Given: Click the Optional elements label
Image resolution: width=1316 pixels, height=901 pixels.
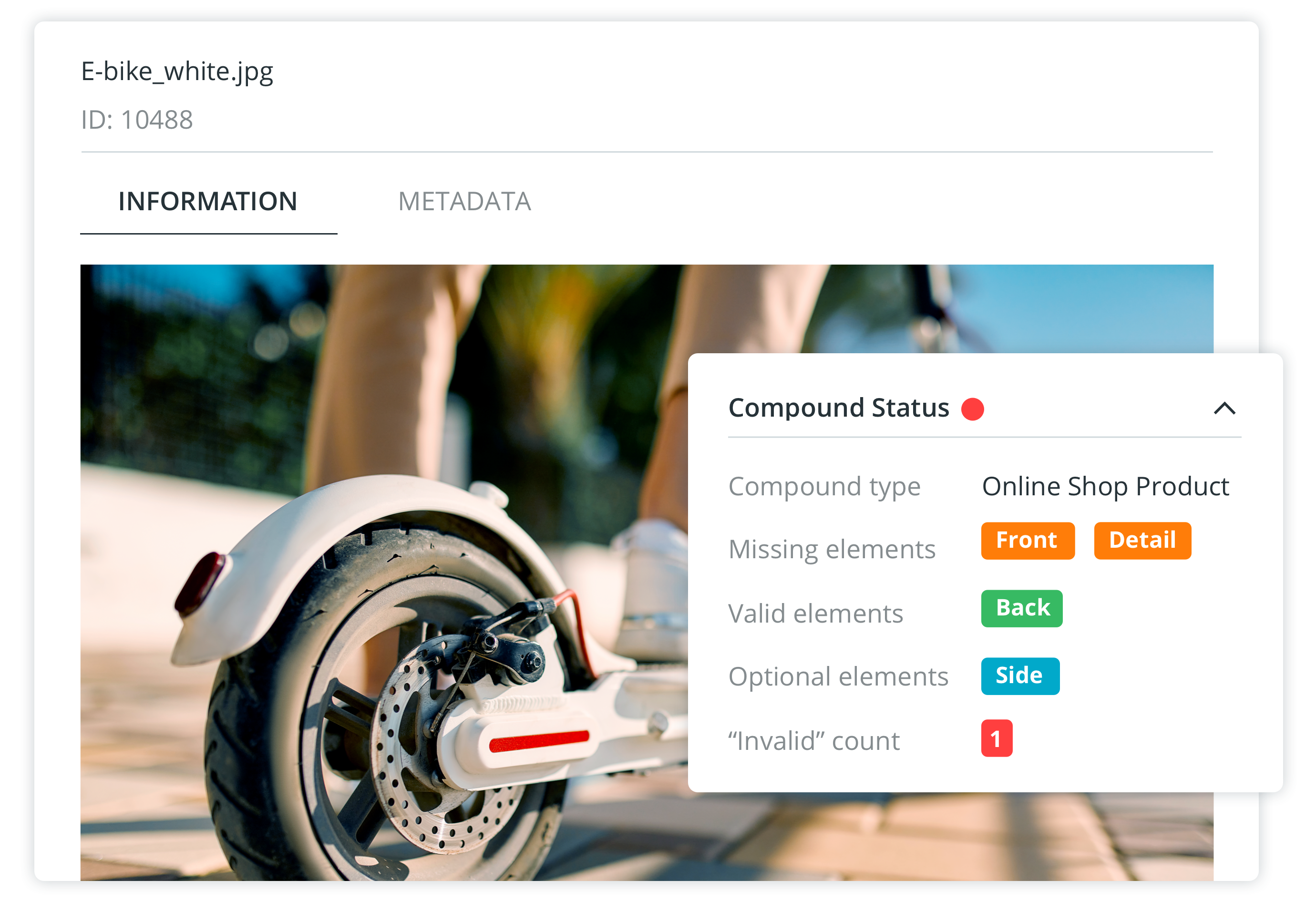Looking at the screenshot, I should coord(838,676).
